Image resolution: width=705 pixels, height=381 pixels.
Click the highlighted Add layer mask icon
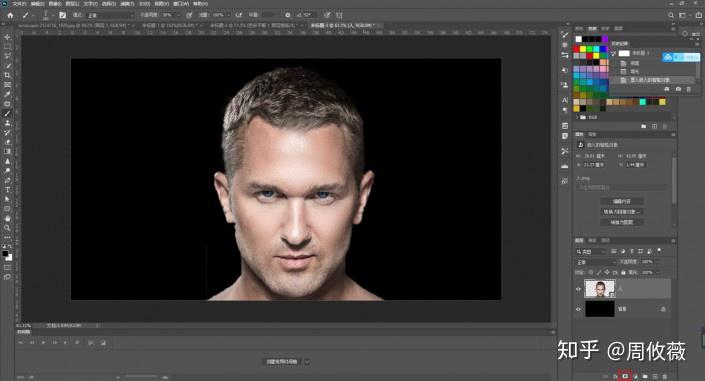tap(625, 376)
